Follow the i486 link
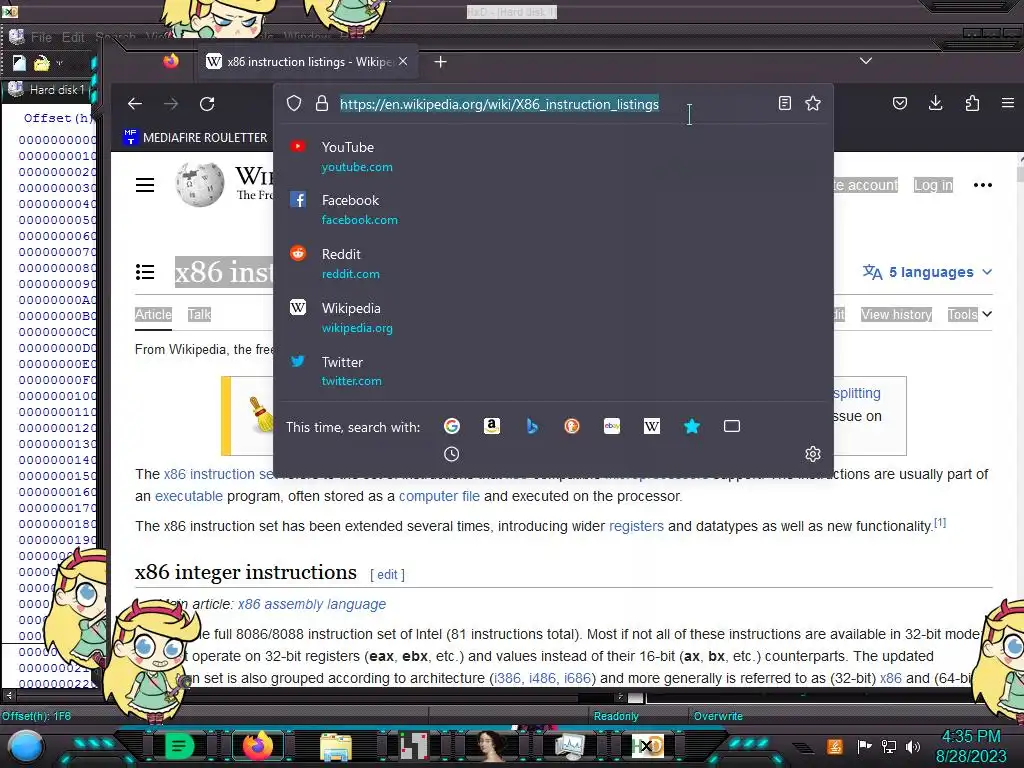The width and height of the screenshot is (1024, 768). click(542, 678)
